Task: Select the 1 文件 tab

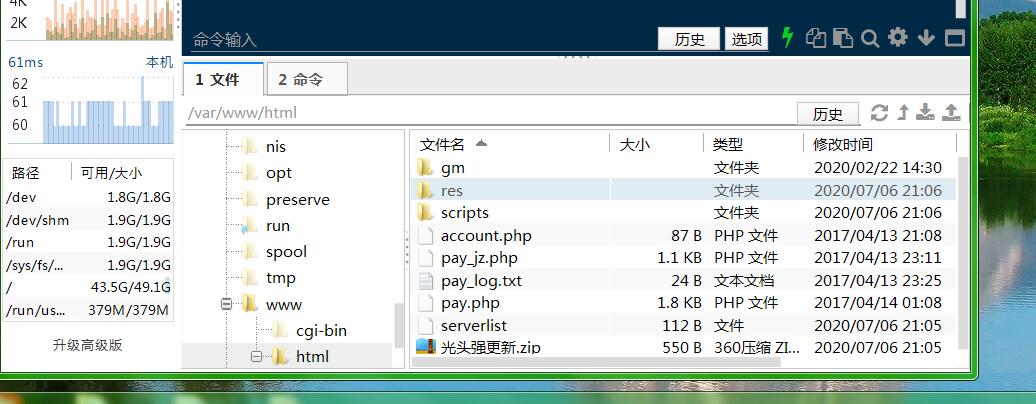Action: click(x=222, y=79)
